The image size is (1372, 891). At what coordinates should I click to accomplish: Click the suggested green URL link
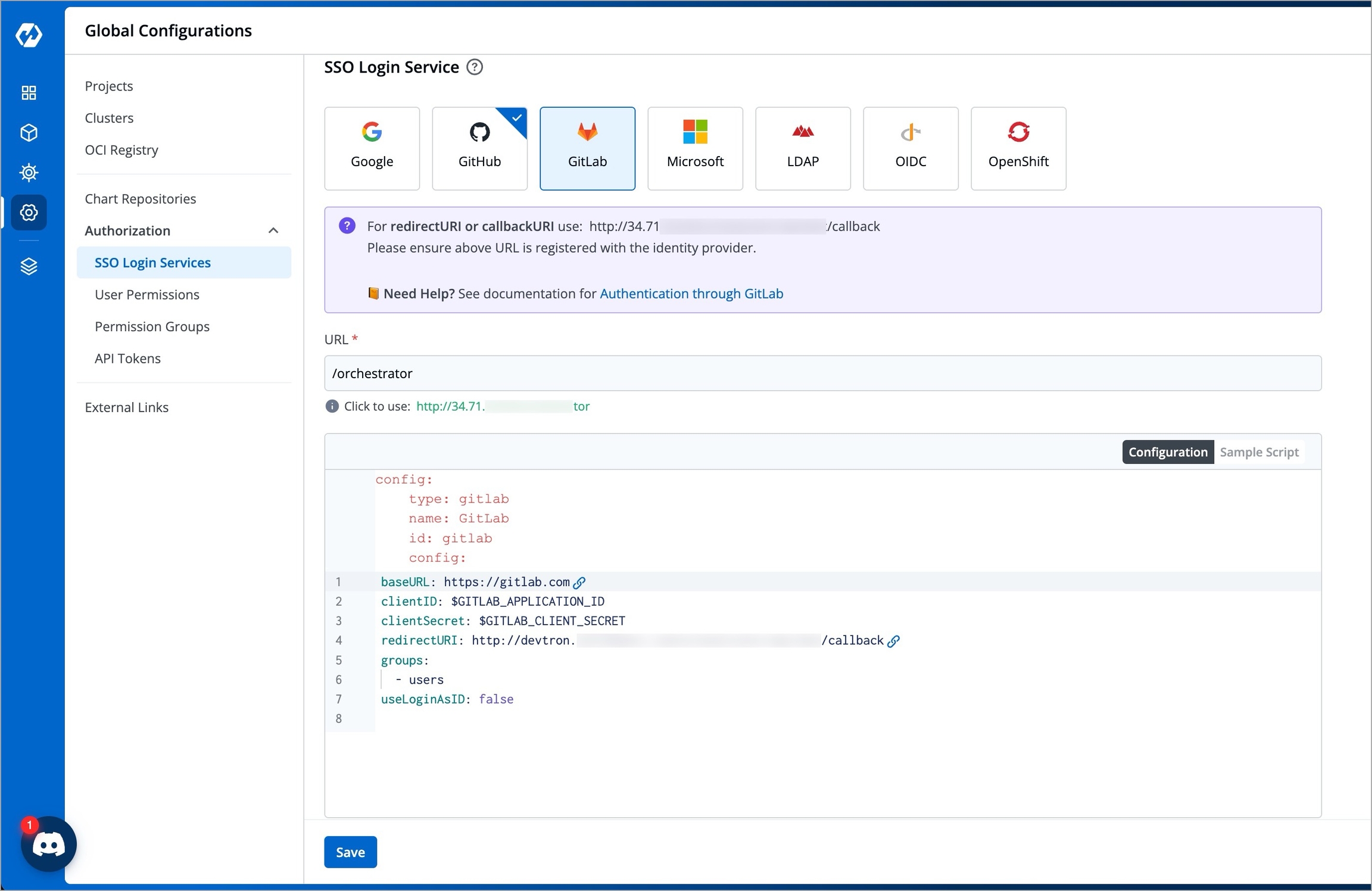502,406
